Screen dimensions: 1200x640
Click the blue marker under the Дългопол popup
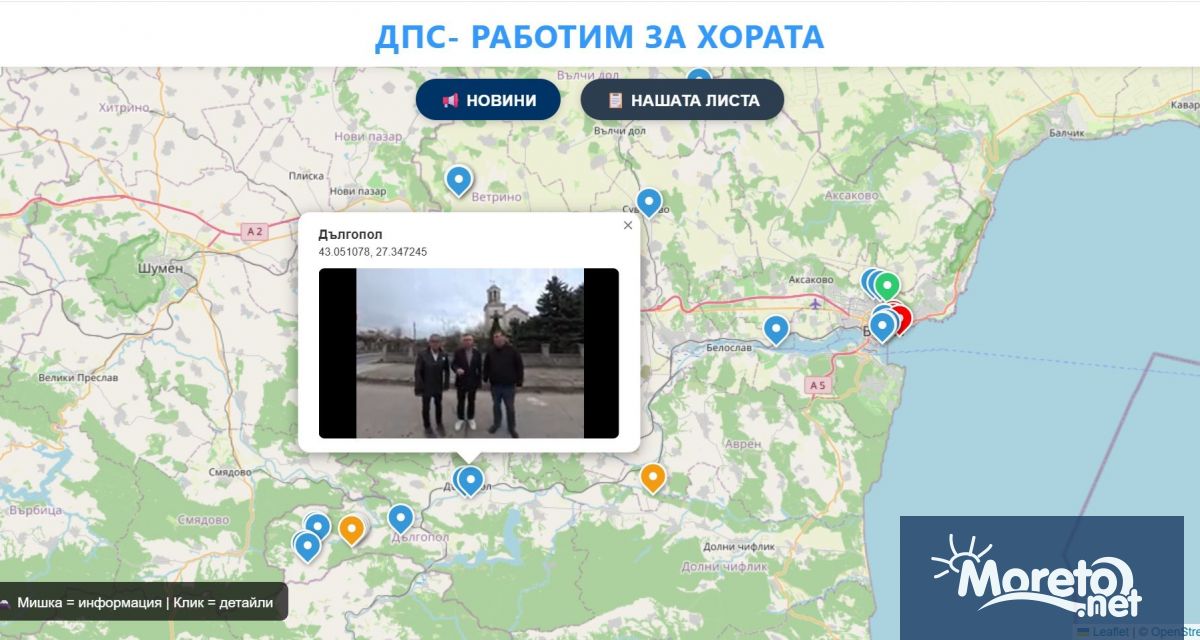pyautogui.click(x=469, y=481)
